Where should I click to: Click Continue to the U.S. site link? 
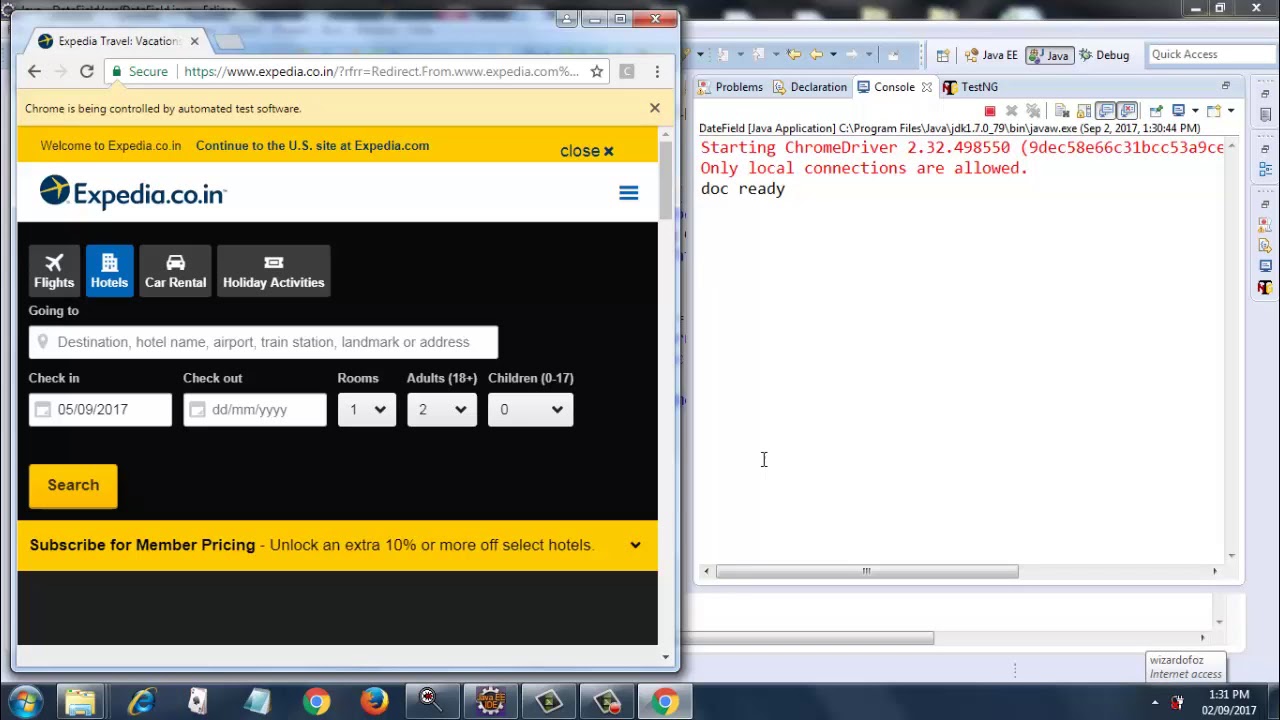[312, 146]
